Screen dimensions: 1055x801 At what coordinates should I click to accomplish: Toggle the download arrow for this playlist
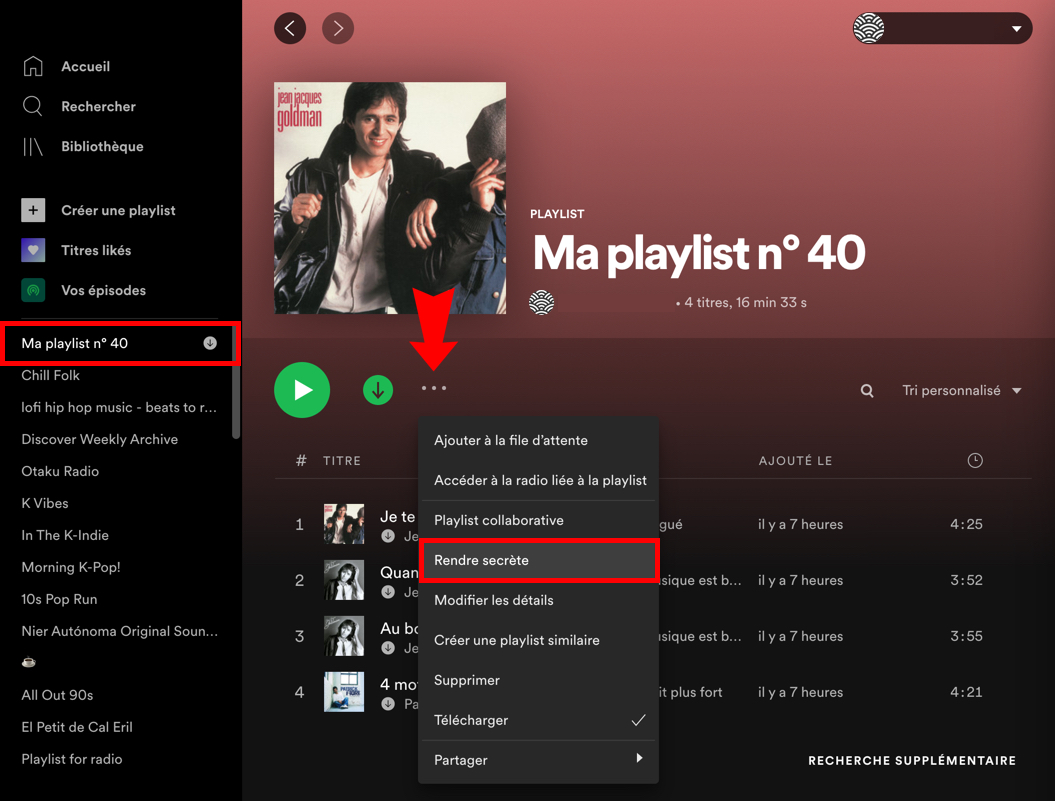pos(378,390)
